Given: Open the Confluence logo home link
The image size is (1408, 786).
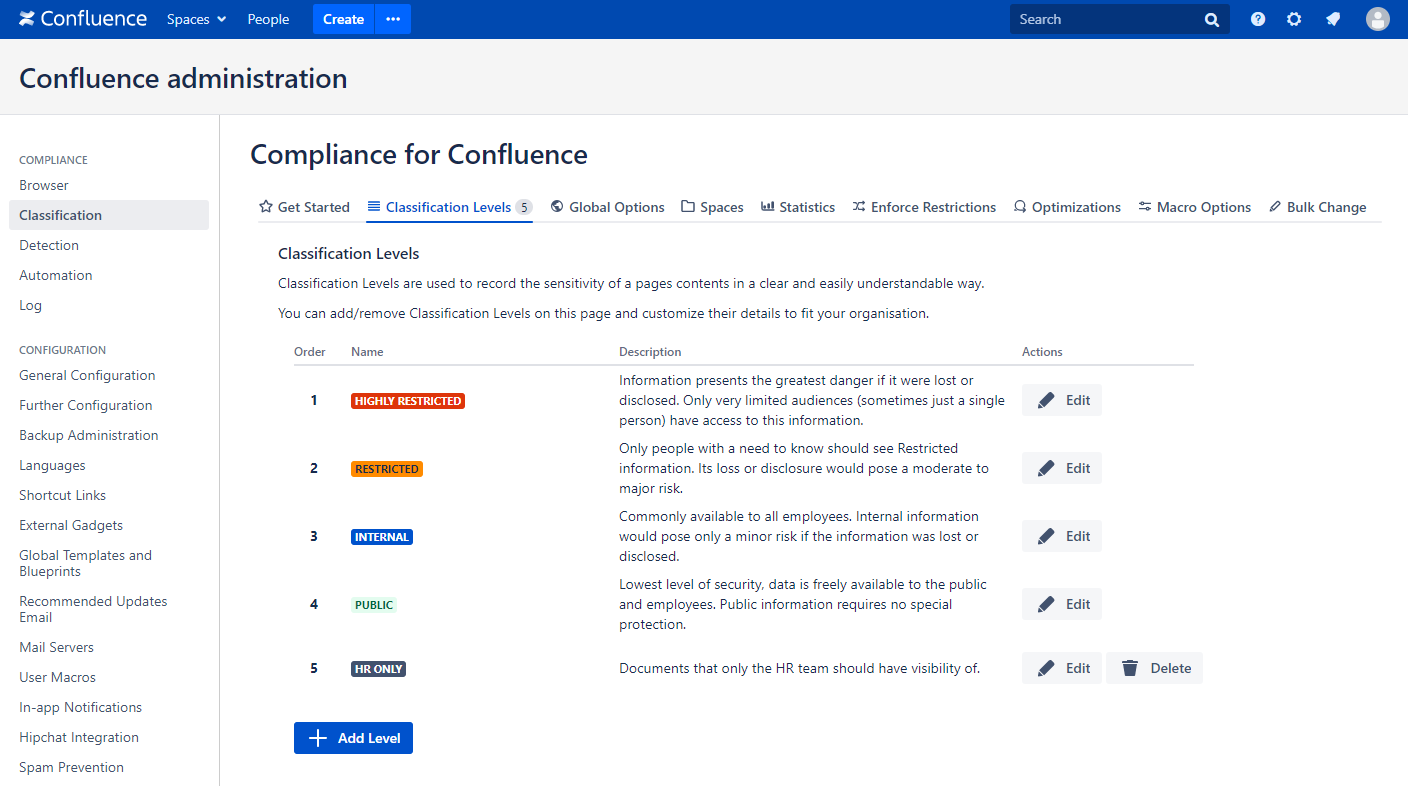Looking at the screenshot, I should 83,19.
